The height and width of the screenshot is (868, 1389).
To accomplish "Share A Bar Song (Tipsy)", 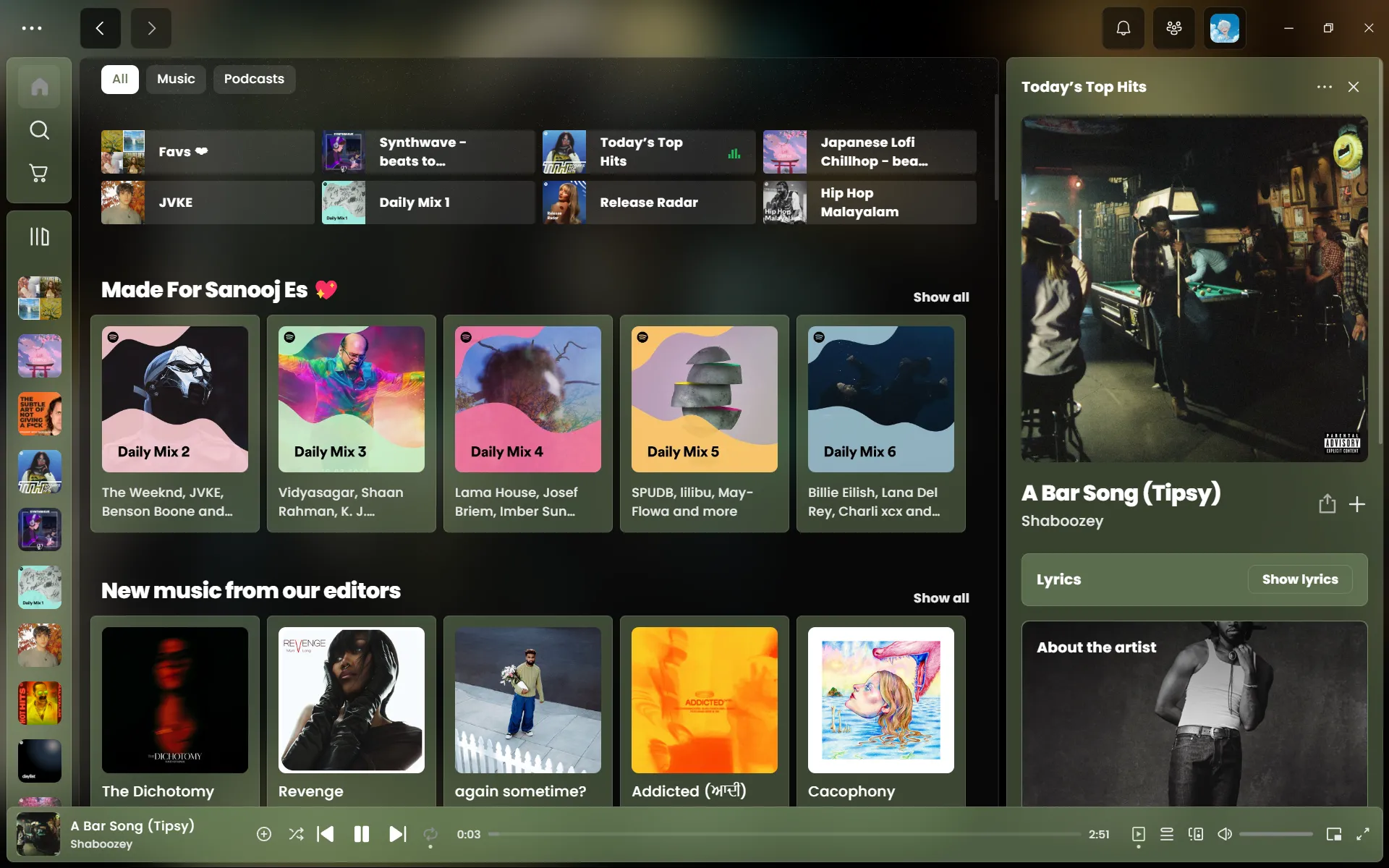I will click(x=1327, y=503).
